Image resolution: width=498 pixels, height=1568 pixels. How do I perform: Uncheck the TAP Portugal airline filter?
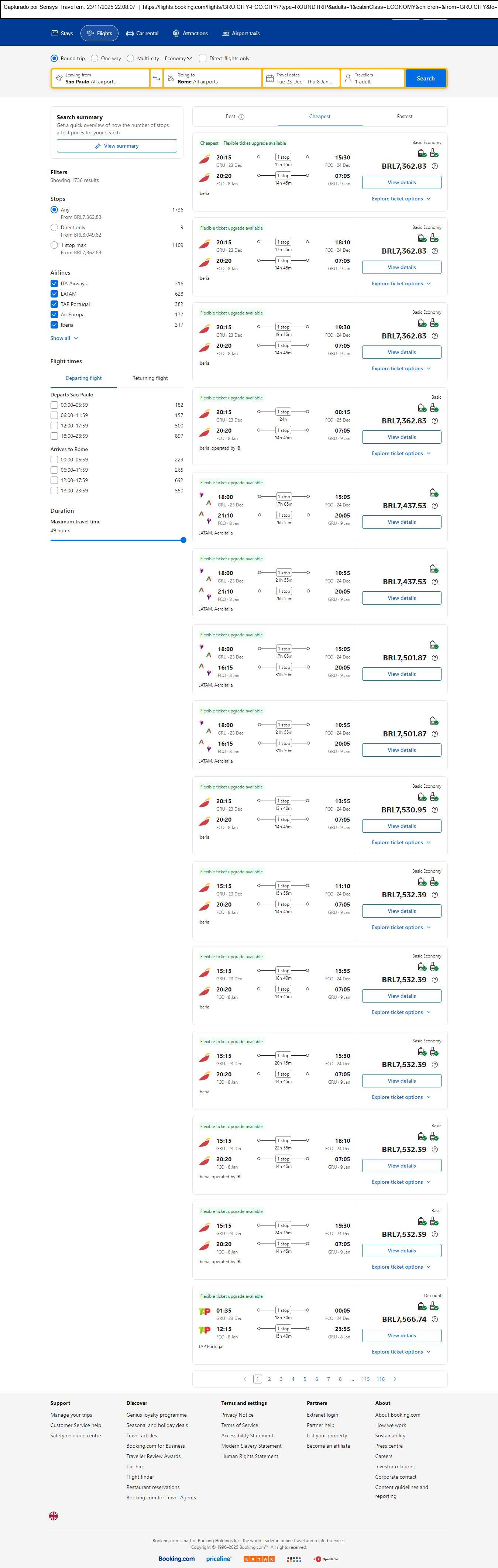click(x=54, y=305)
